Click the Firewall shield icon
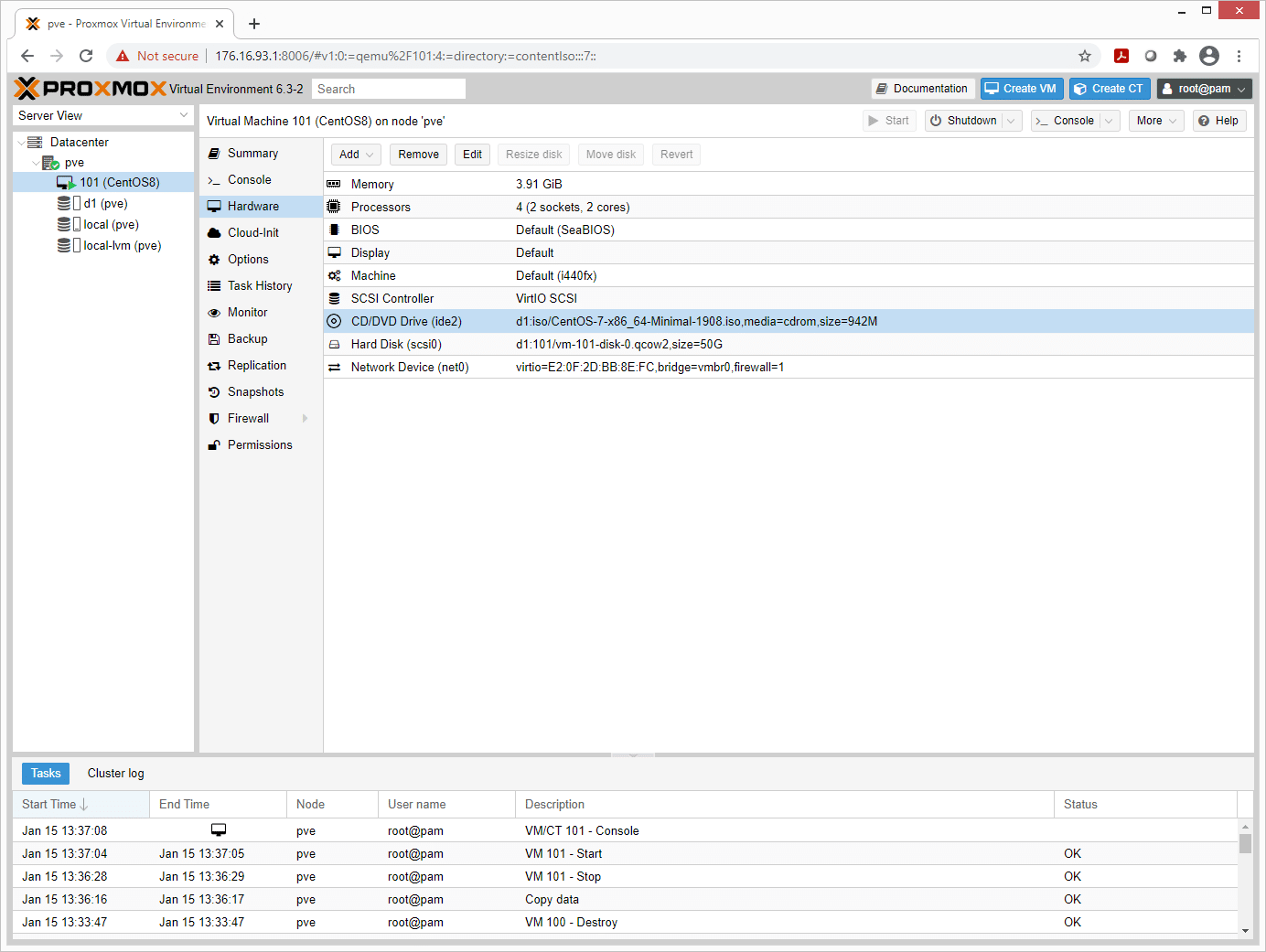Viewport: 1266px width, 952px height. click(214, 419)
